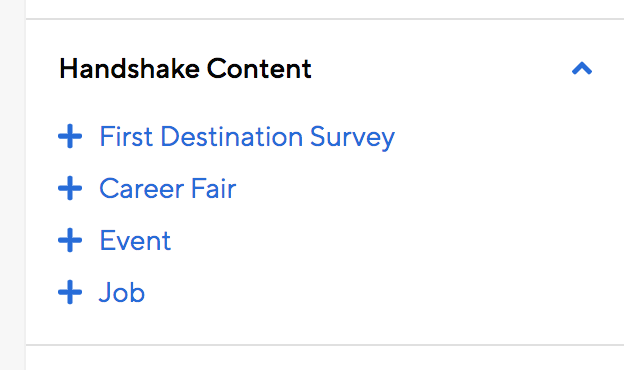Click the plus icon next to Job
This screenshot has width=624, height=370.
[x=70, y=292]
